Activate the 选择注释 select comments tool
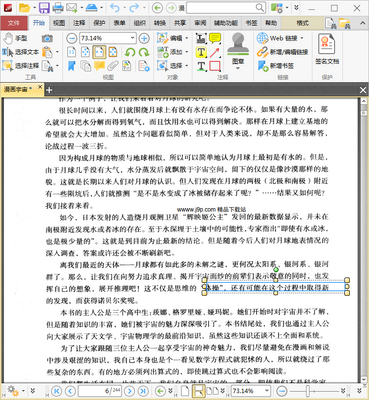 21,66
